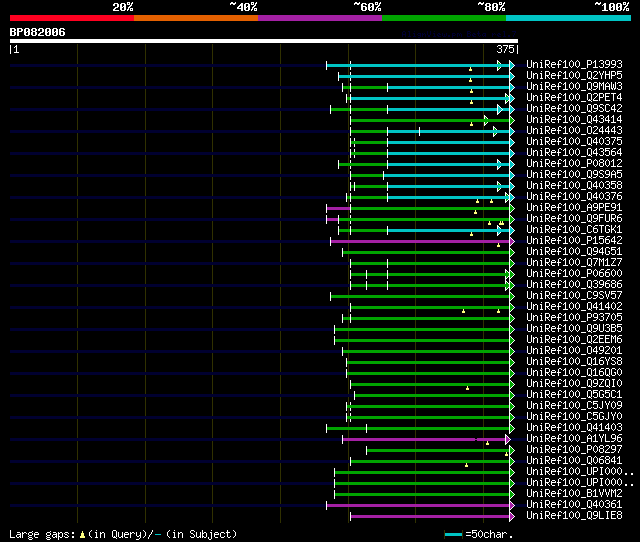Click UniRef100_P93705 hit name
The image size is (640, 542).
point(574,318)
